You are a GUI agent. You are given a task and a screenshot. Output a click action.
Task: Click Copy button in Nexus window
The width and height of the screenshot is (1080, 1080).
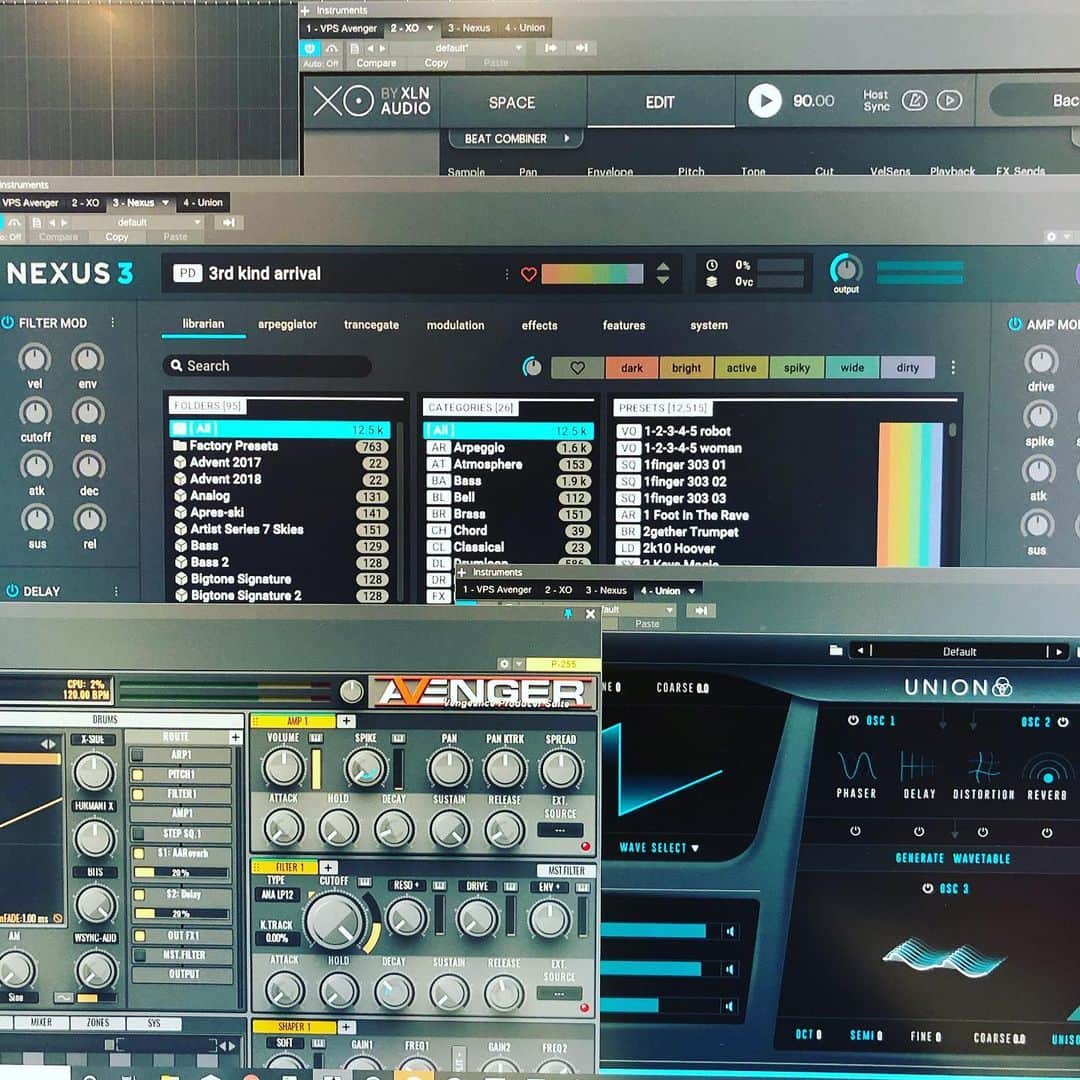click(116, 236)
